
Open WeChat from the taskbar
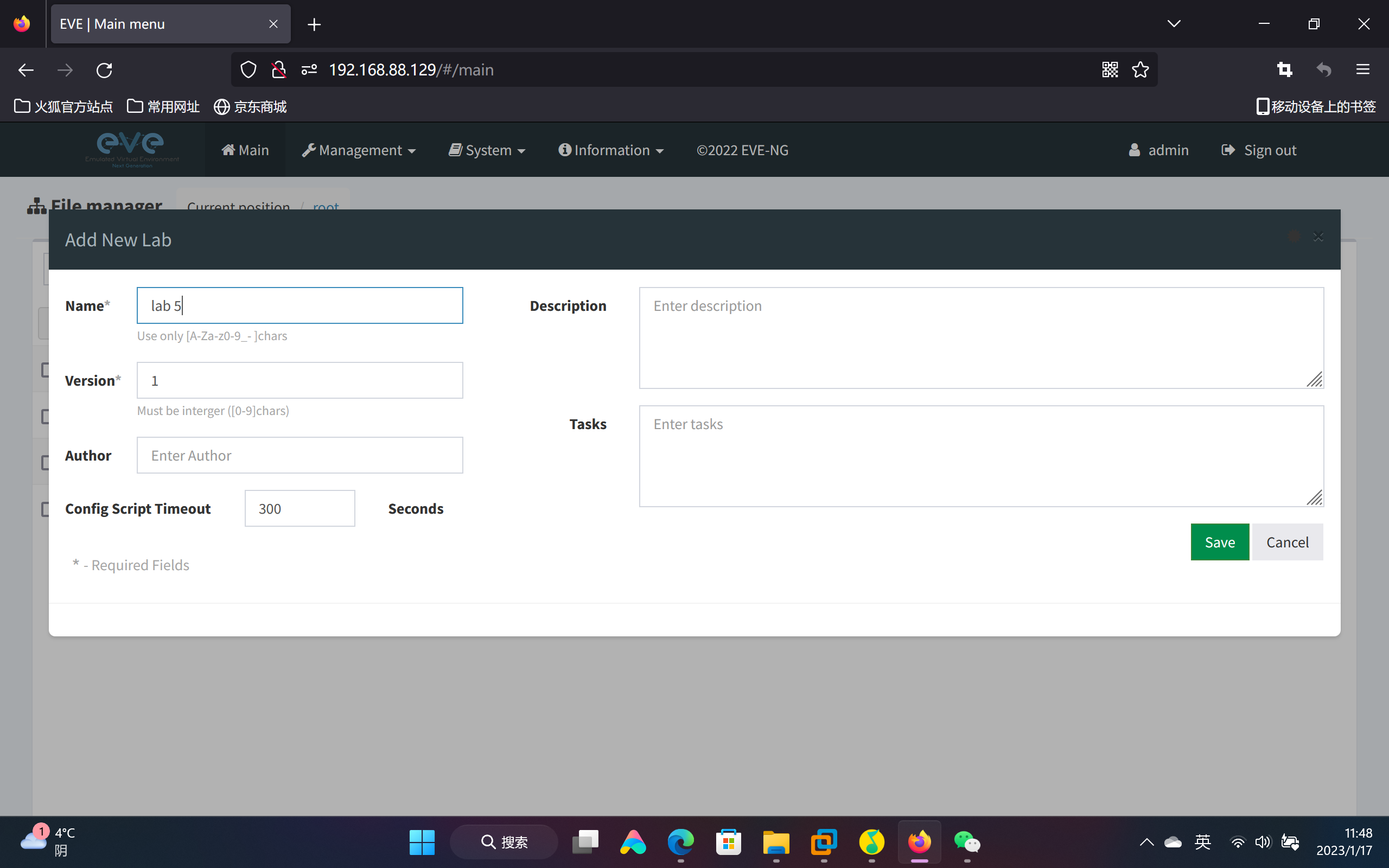pyautogui.click(x=966, y=842)
